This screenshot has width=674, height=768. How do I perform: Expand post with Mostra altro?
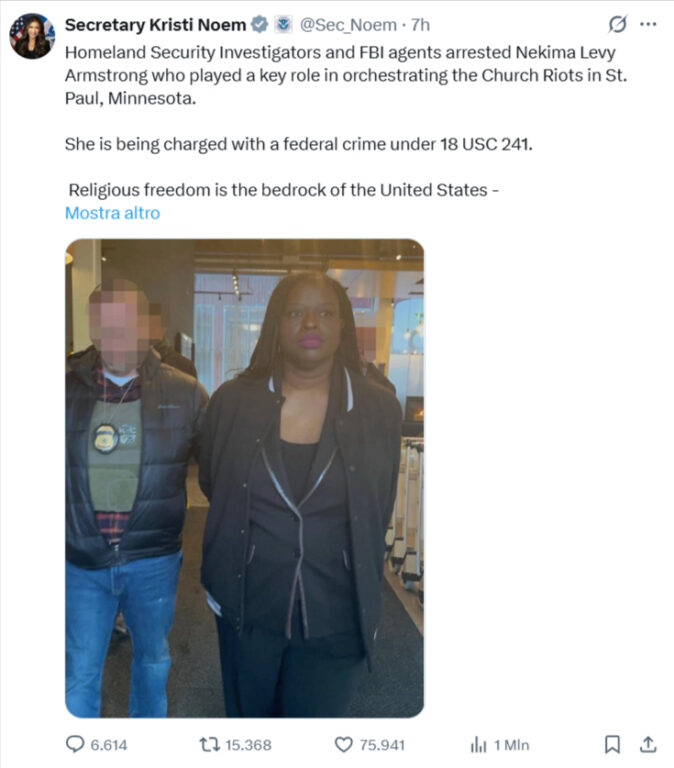[113, 213]
